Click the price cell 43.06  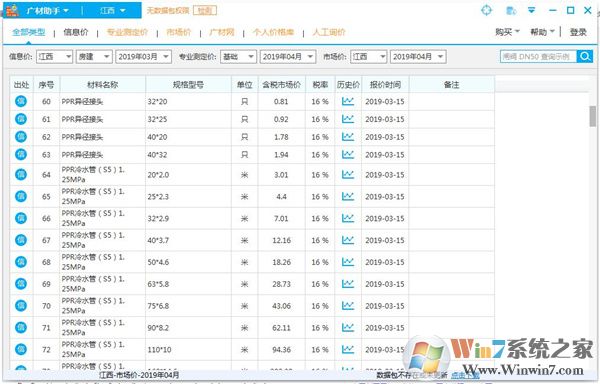[x=282, y=306]
